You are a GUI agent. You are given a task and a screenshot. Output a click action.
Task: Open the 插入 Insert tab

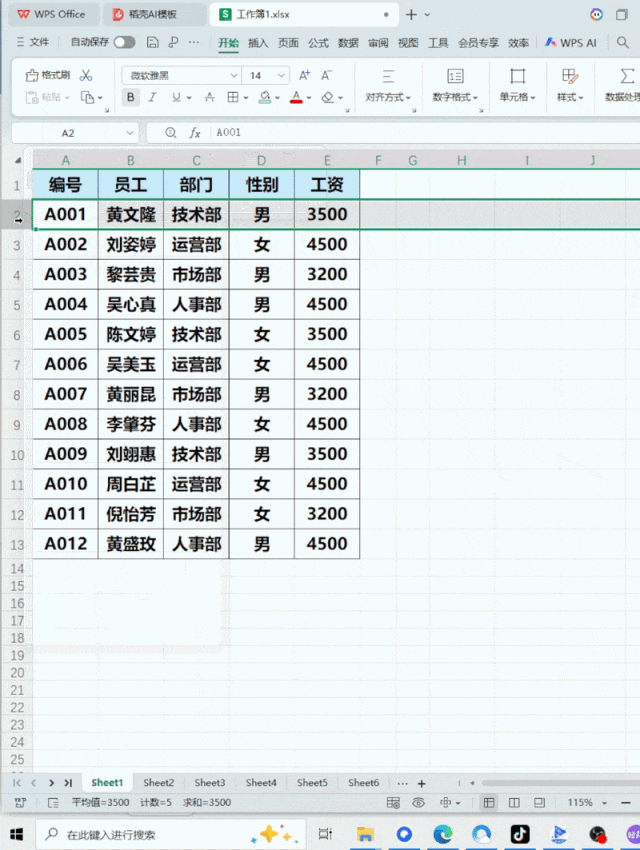point(258,43)
